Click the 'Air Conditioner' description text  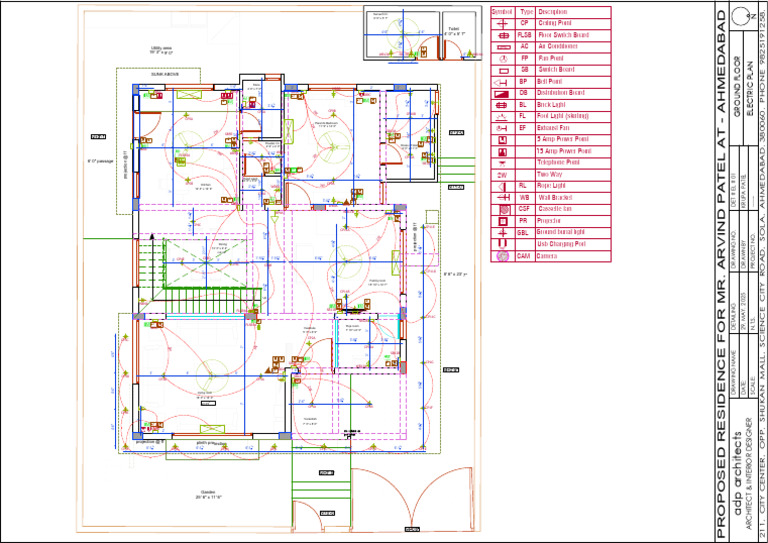pos(558,46)
